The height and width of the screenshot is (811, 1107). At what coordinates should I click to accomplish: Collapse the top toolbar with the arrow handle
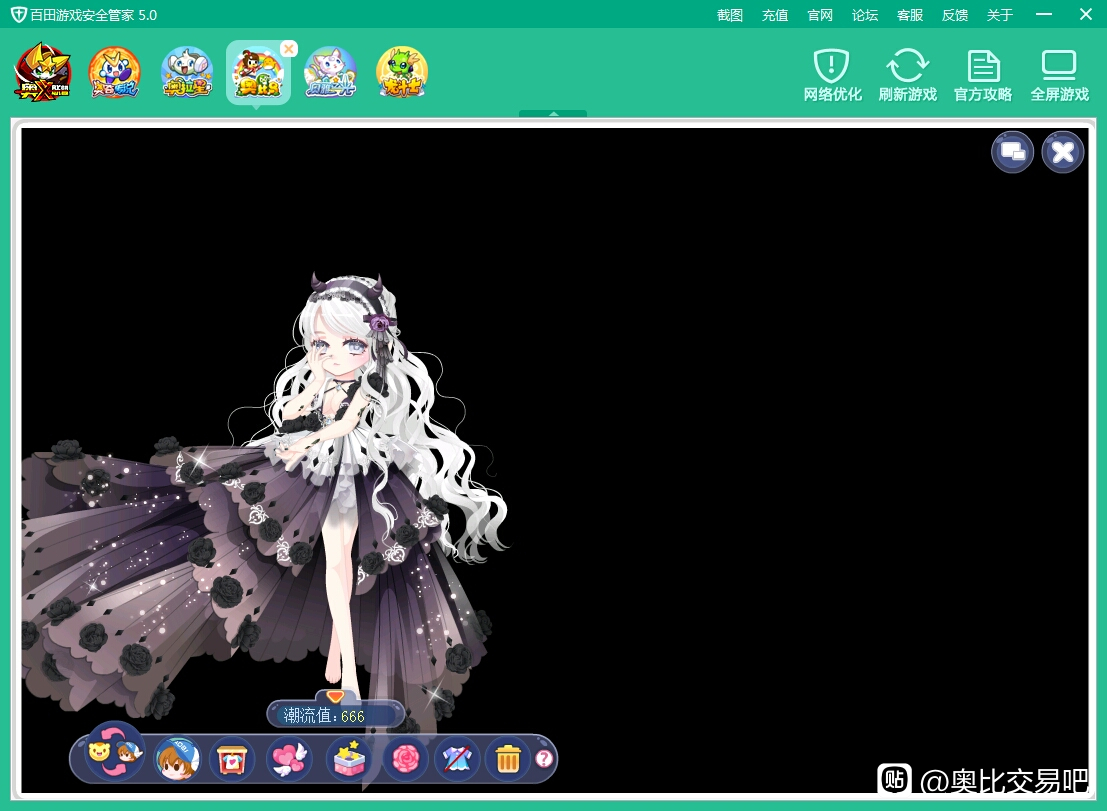point(554,114)
